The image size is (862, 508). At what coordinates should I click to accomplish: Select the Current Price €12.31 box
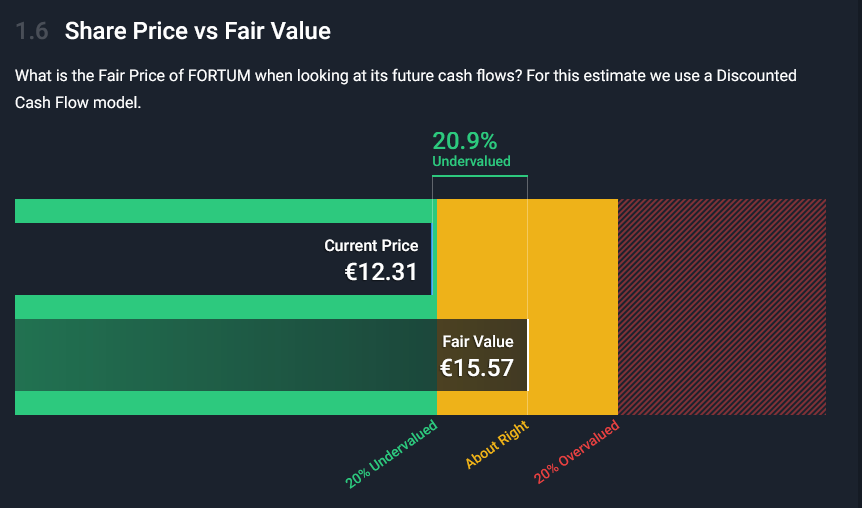[223, 259]
